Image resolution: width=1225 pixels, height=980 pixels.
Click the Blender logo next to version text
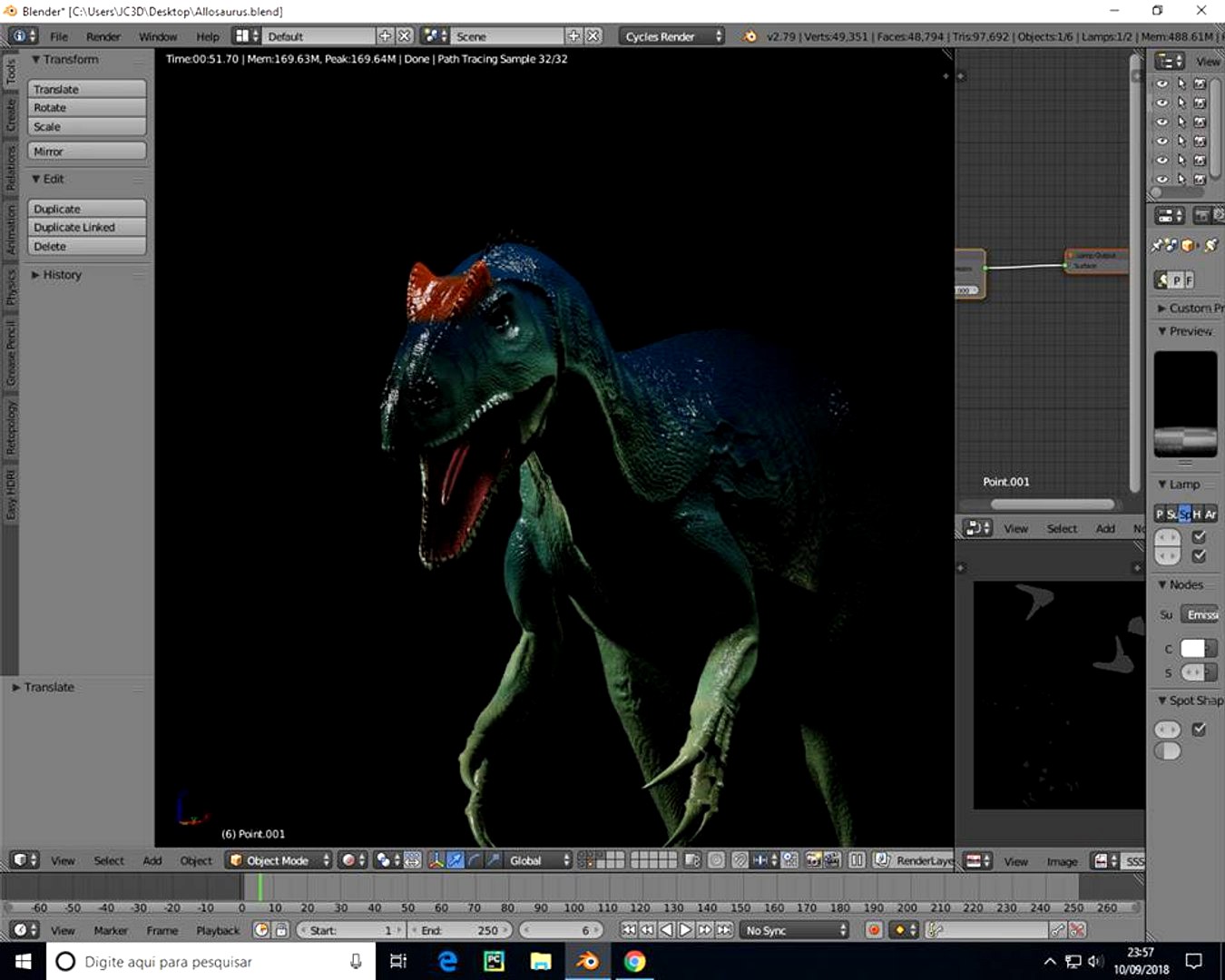click(x=749, y=36)
